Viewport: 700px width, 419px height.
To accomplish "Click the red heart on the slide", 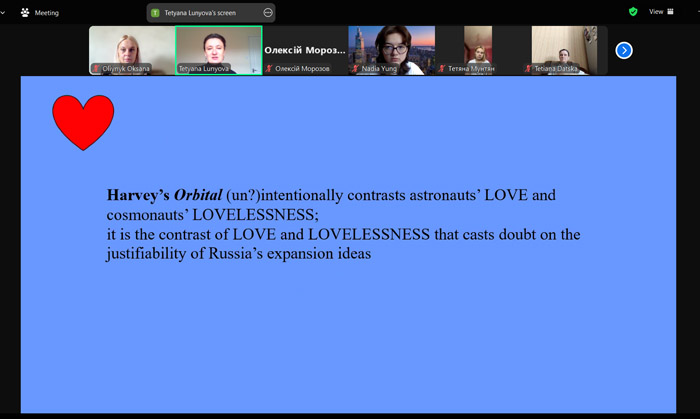I will pyautogui.click(x=83, y=121).
